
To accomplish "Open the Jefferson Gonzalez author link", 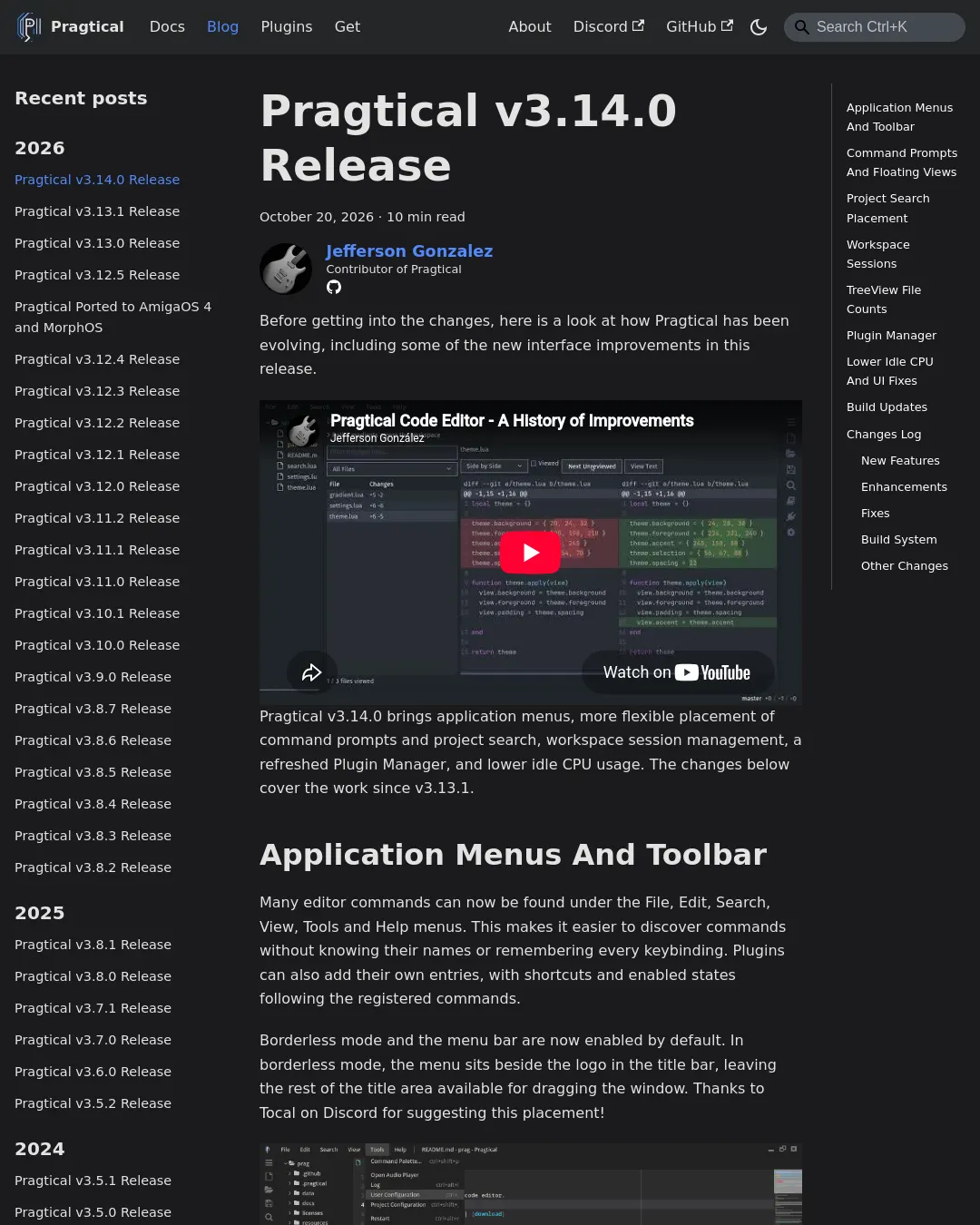I will 409,251.
